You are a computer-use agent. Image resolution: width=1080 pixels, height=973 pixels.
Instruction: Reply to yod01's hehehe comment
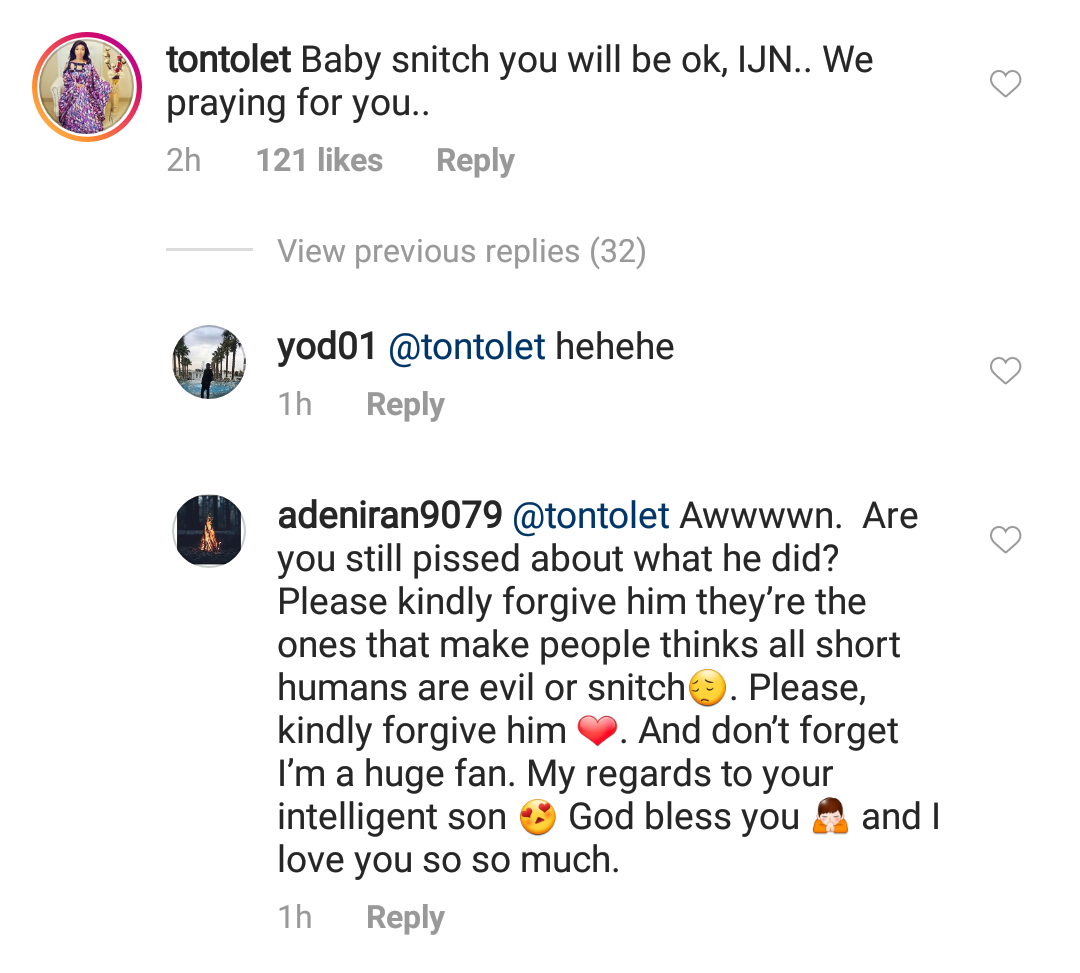tap(405, 405)
